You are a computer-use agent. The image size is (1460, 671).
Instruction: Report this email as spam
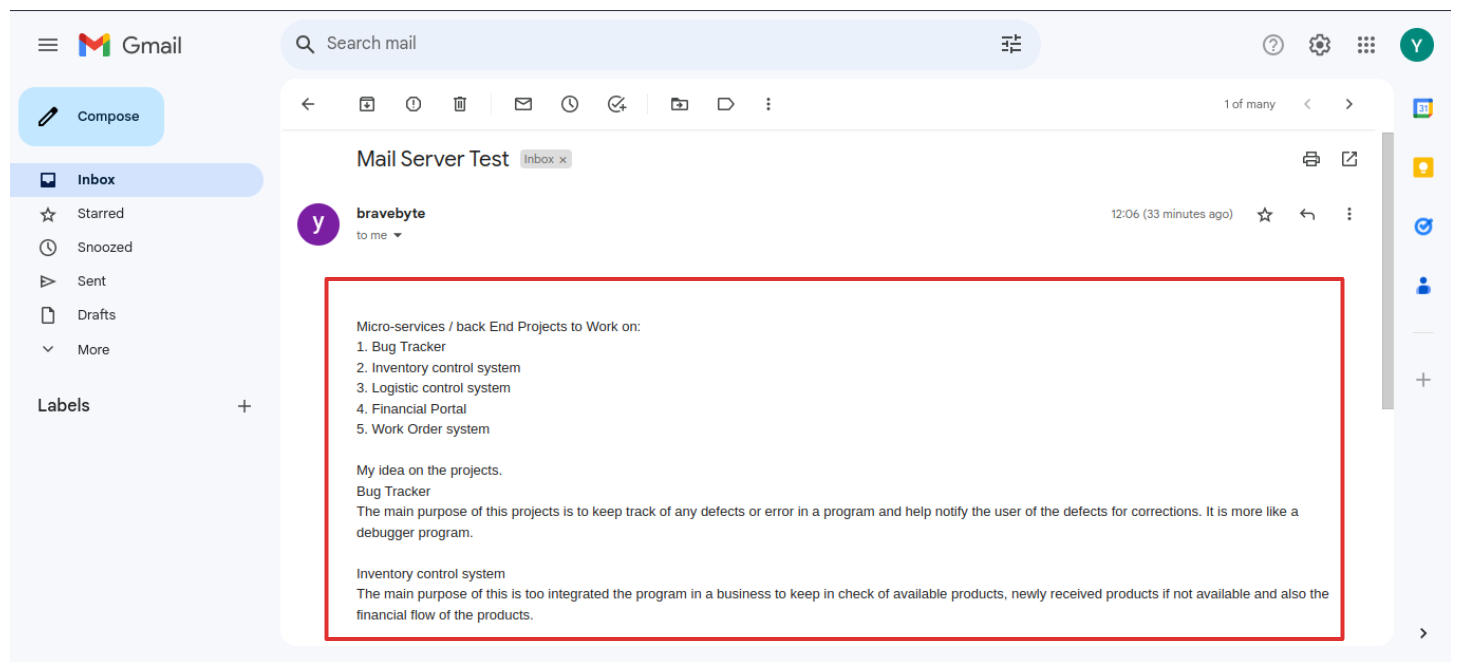coord(413,104)
